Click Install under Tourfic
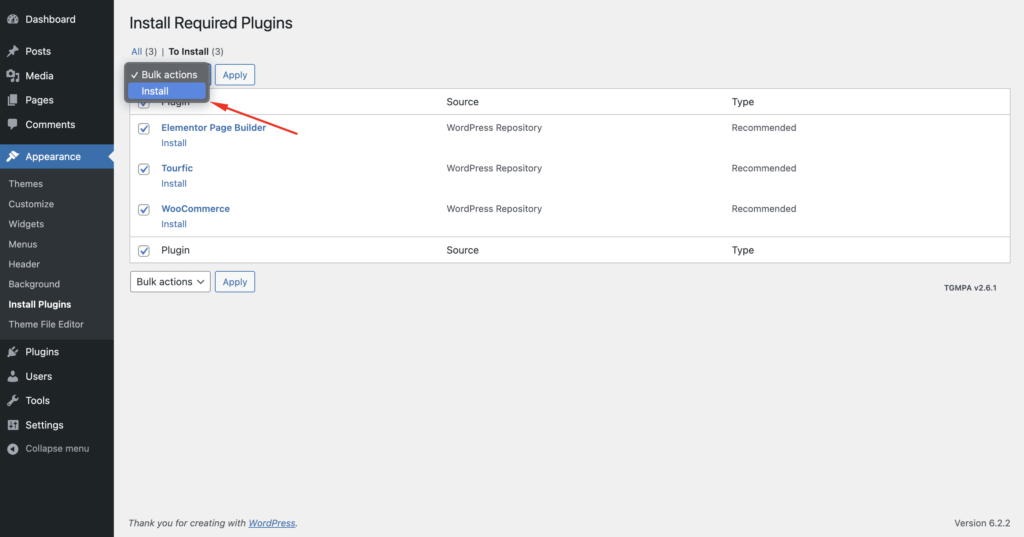 click(x=174, y=184)
